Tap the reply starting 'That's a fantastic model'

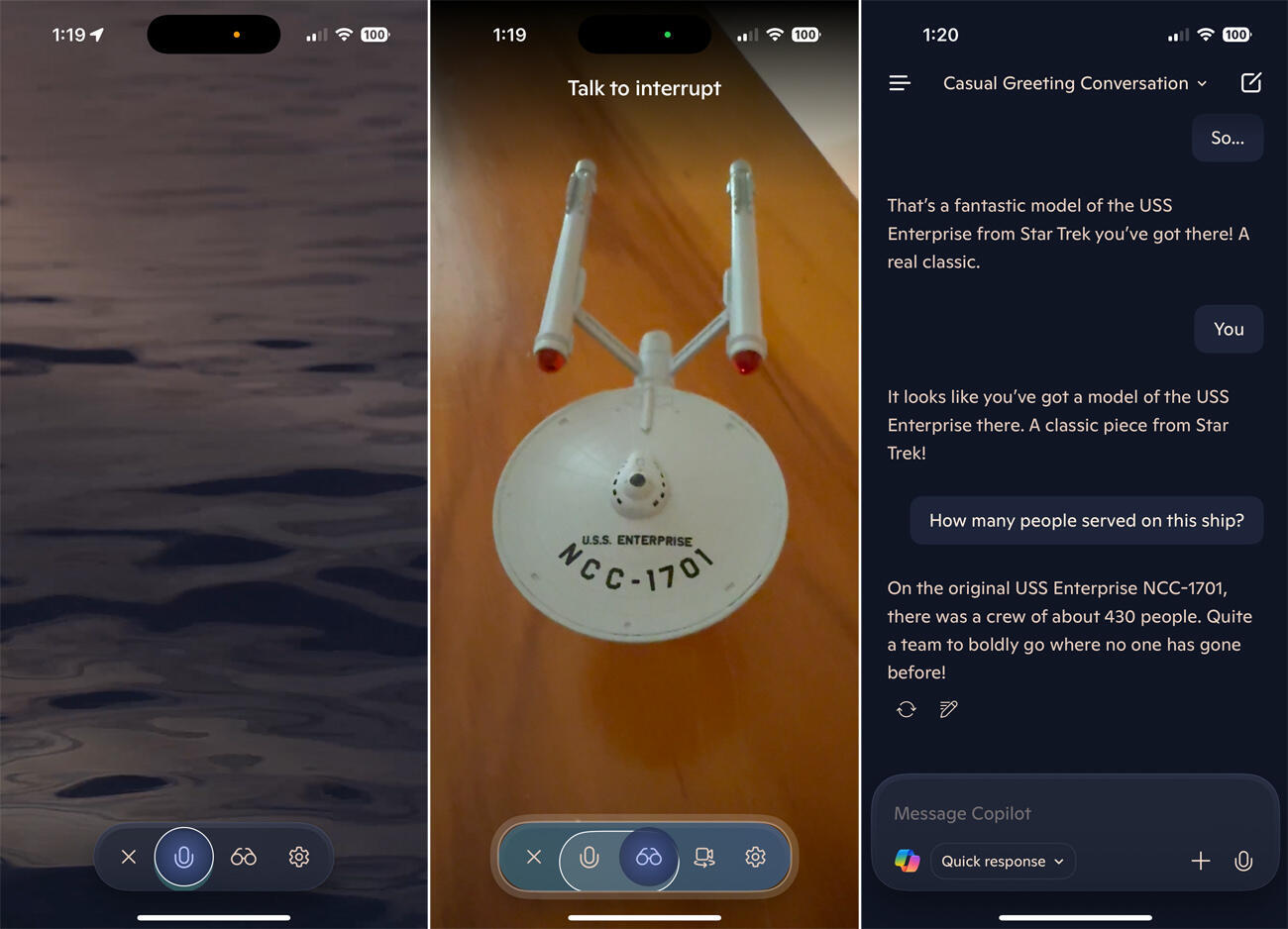pos(1069,234)
